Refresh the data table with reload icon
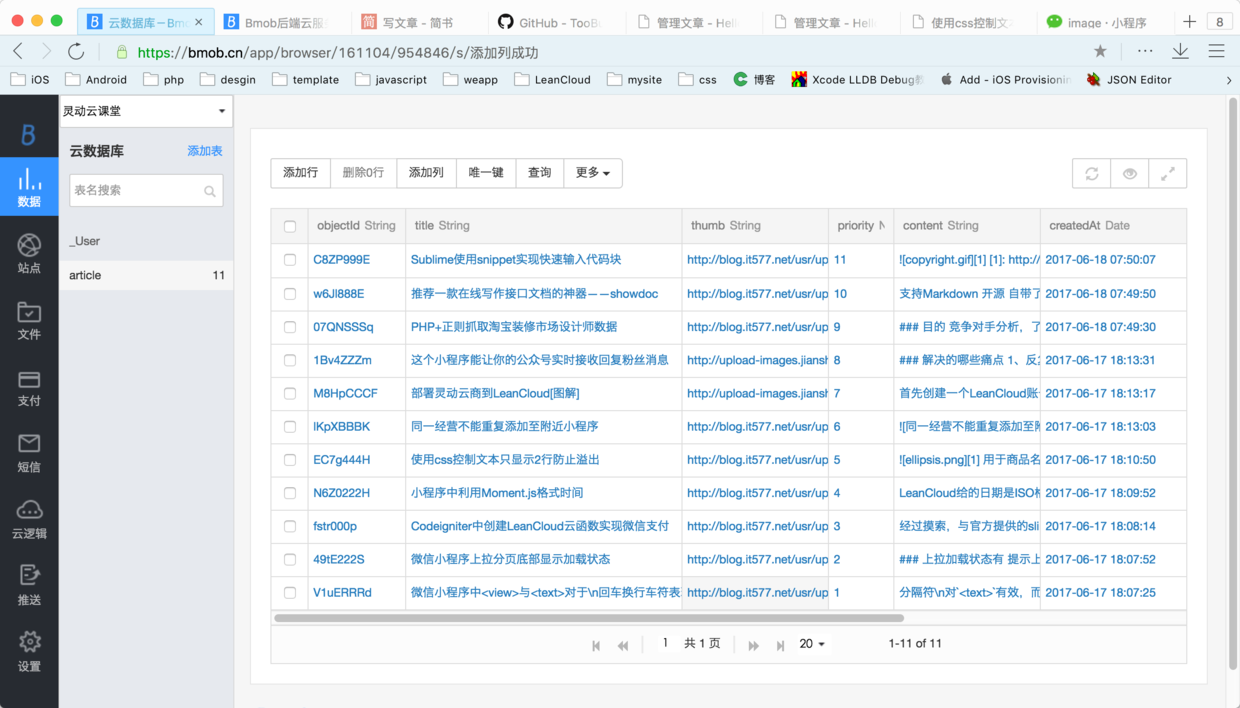 coord(1091,173)
